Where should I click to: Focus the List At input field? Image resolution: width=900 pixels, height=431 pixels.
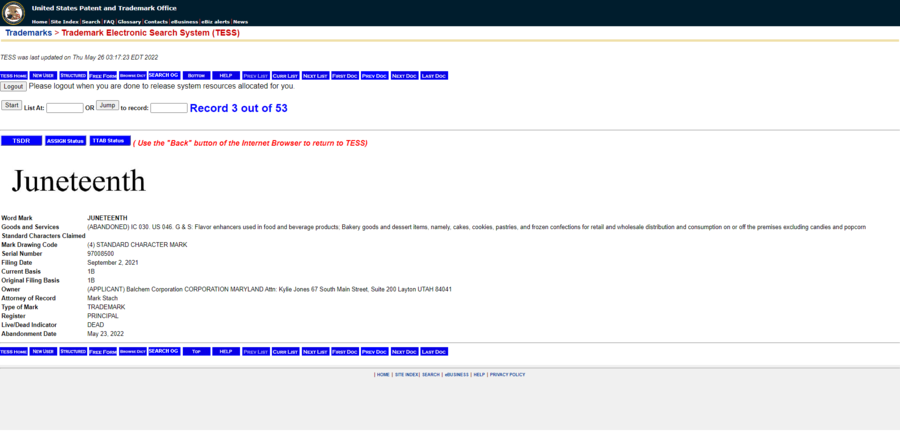coord(65,108)
